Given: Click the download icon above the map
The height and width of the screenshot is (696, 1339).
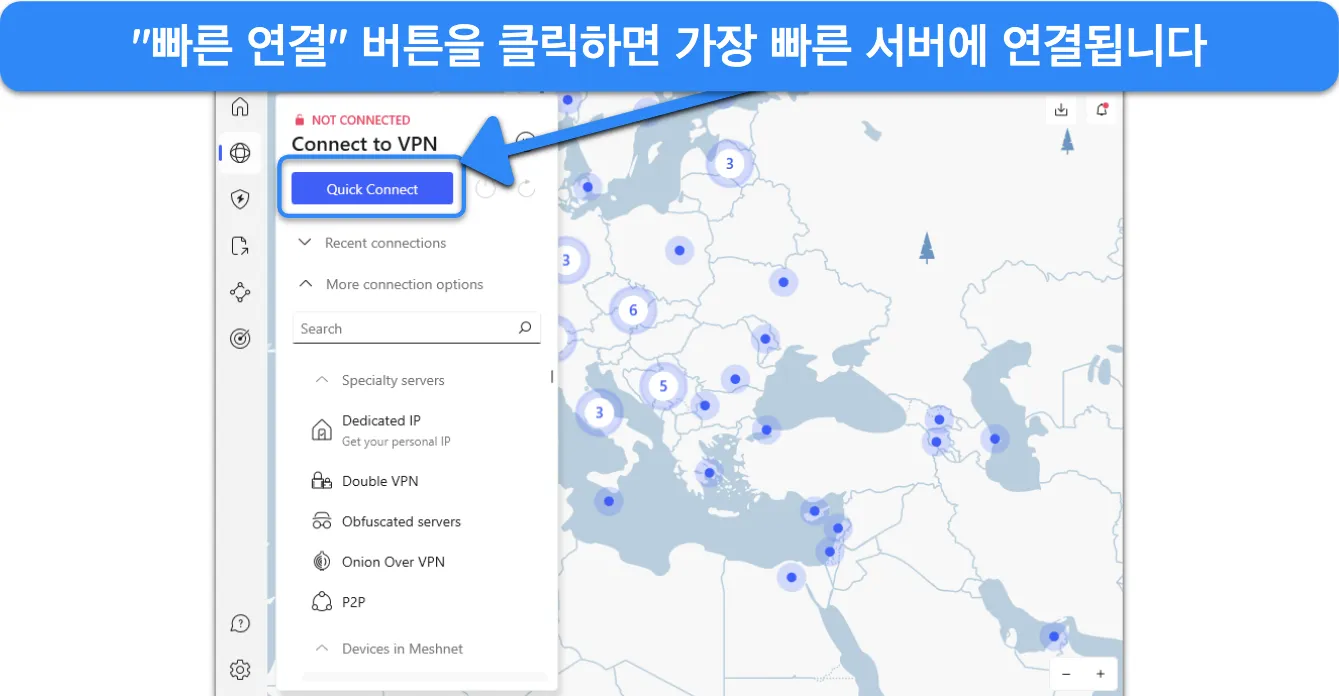Looking at the screenshot, I should 1062,110.
